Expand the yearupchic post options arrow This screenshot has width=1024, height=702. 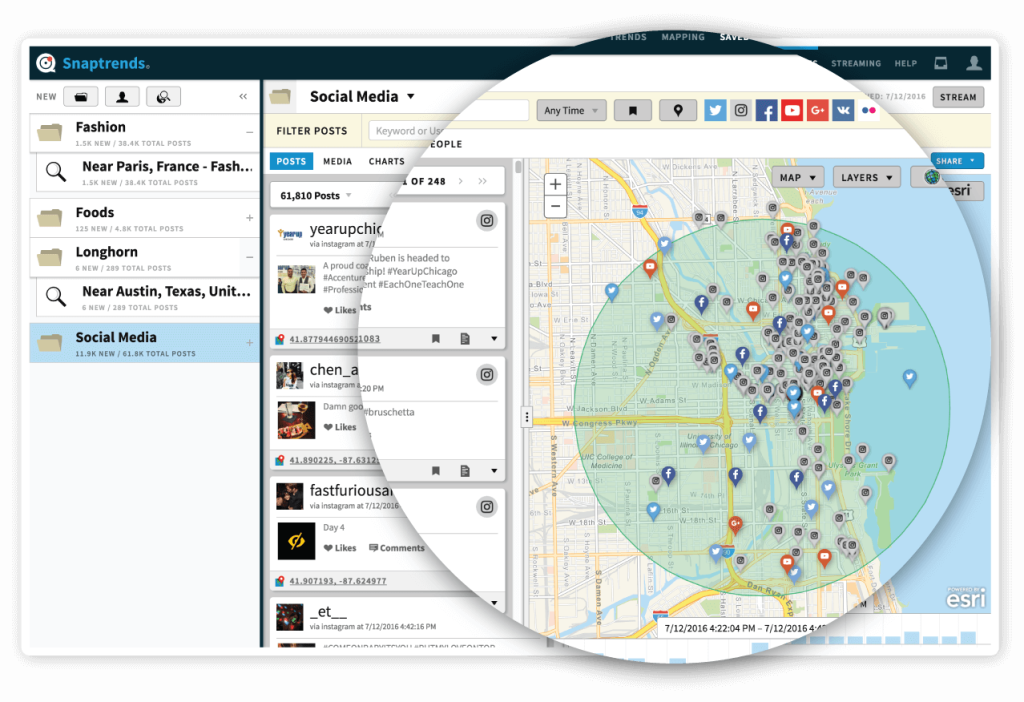494,339
